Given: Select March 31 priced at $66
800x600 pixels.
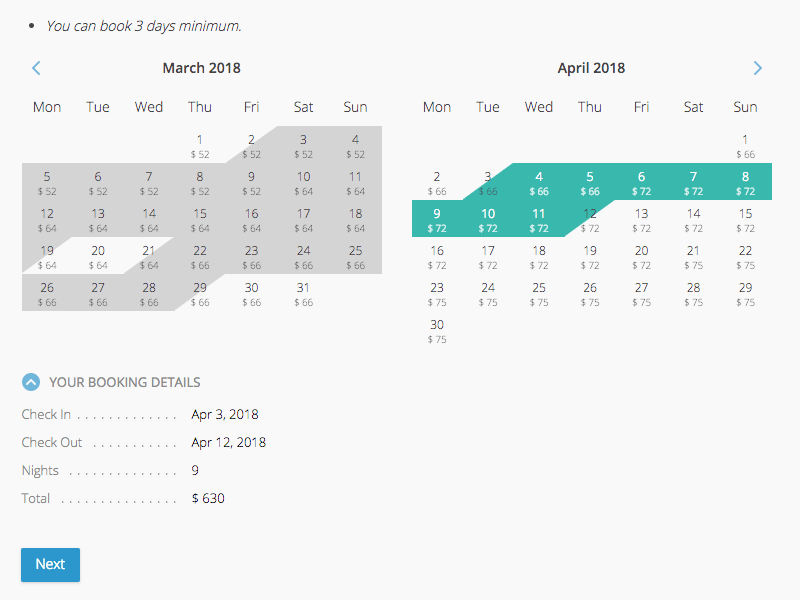Looking at the screenshot, I should click(x=303, y=294).
